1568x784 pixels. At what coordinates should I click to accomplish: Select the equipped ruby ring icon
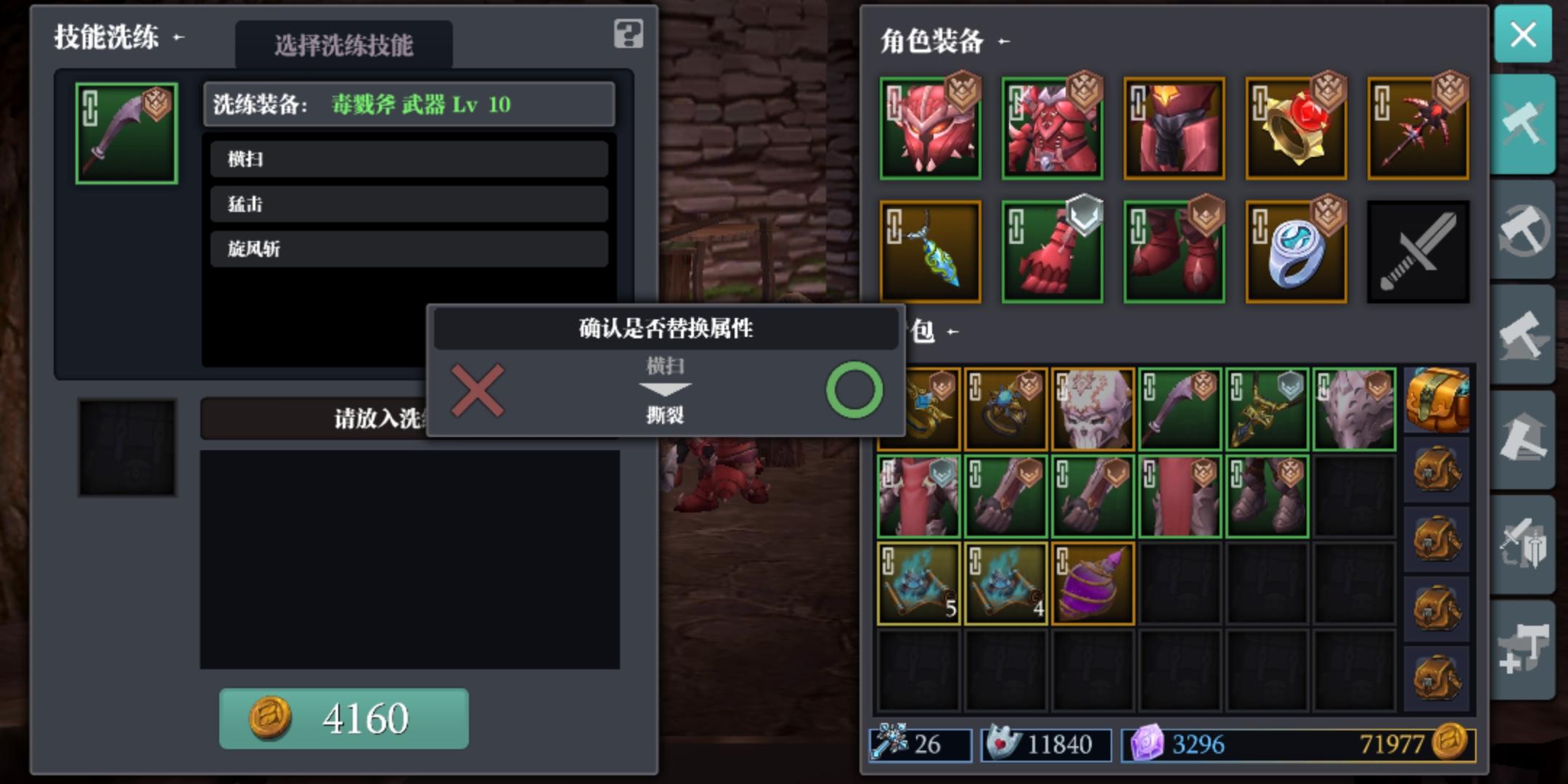pyautogui.click(x=1297, y=128)
